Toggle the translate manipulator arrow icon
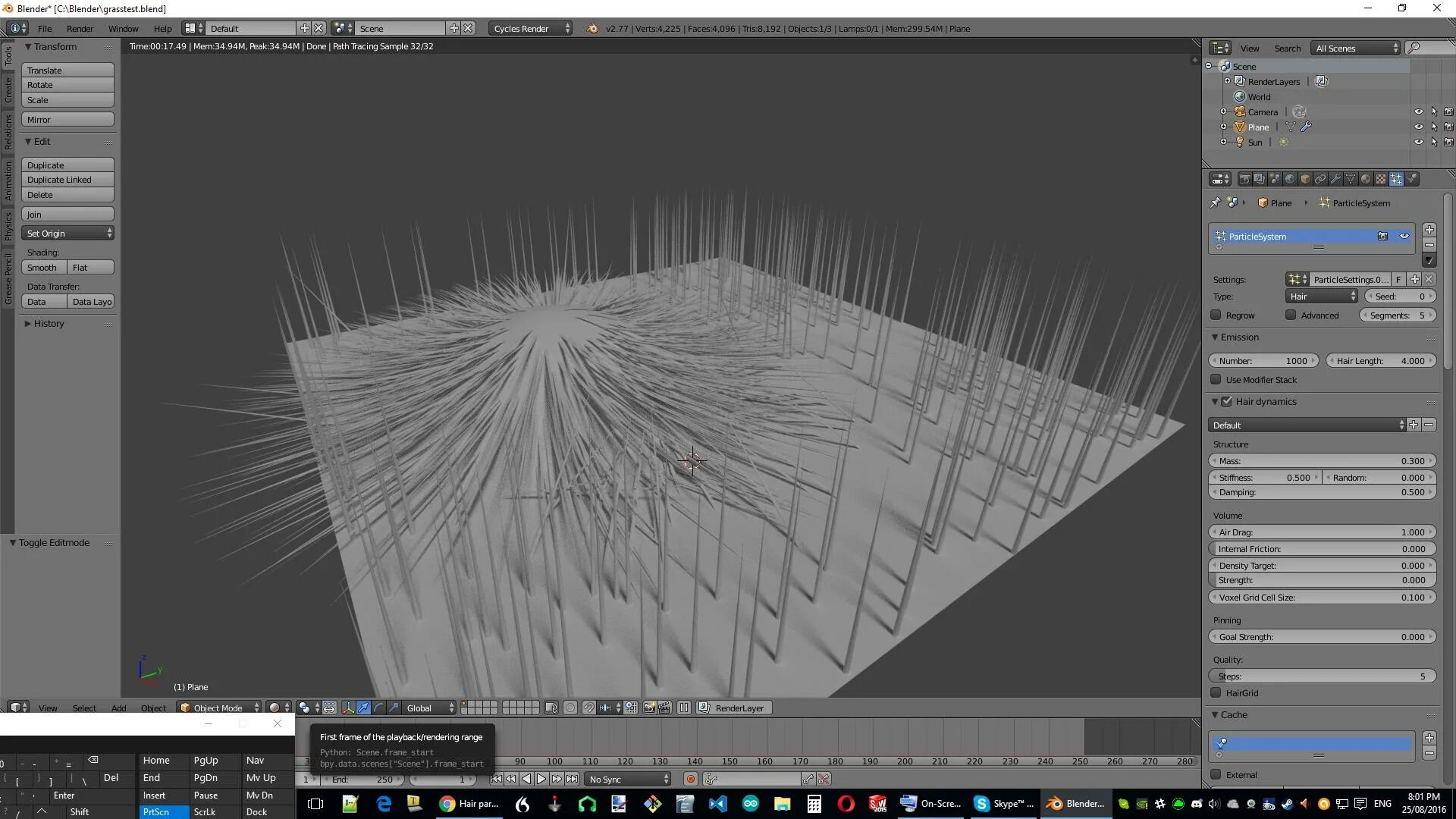Screen dimensions: 1456x819 [363, 708]
